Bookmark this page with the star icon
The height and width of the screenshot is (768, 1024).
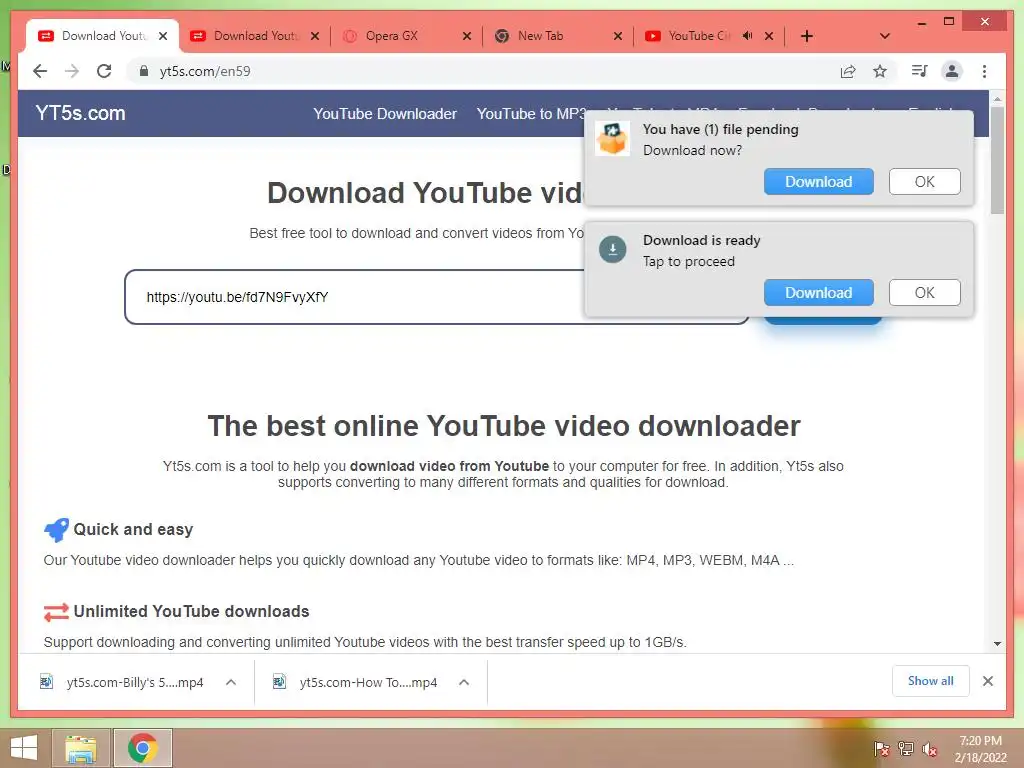click(x=880, y=71)
